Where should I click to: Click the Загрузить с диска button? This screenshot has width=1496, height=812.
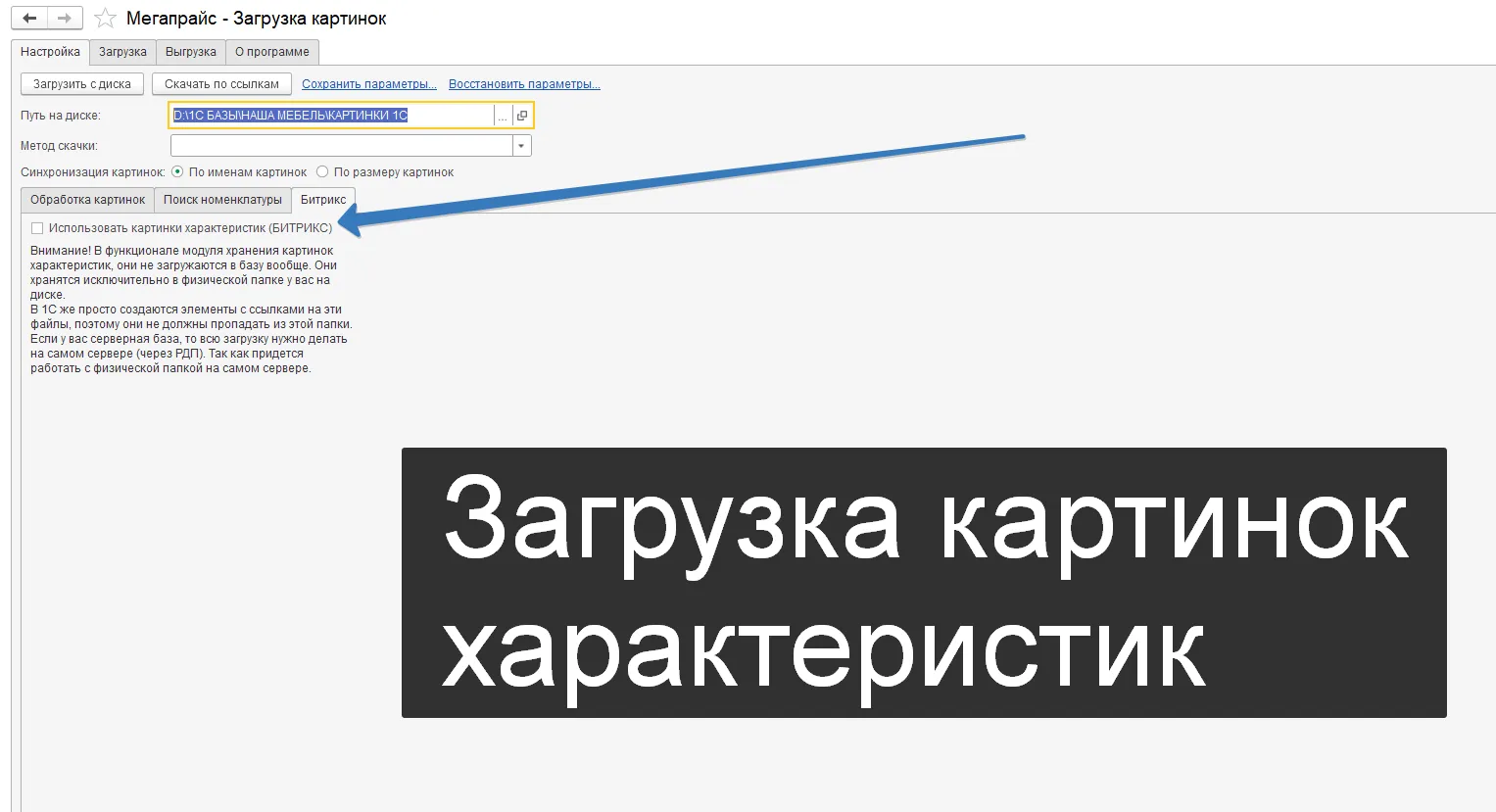[x=82, y=84]
